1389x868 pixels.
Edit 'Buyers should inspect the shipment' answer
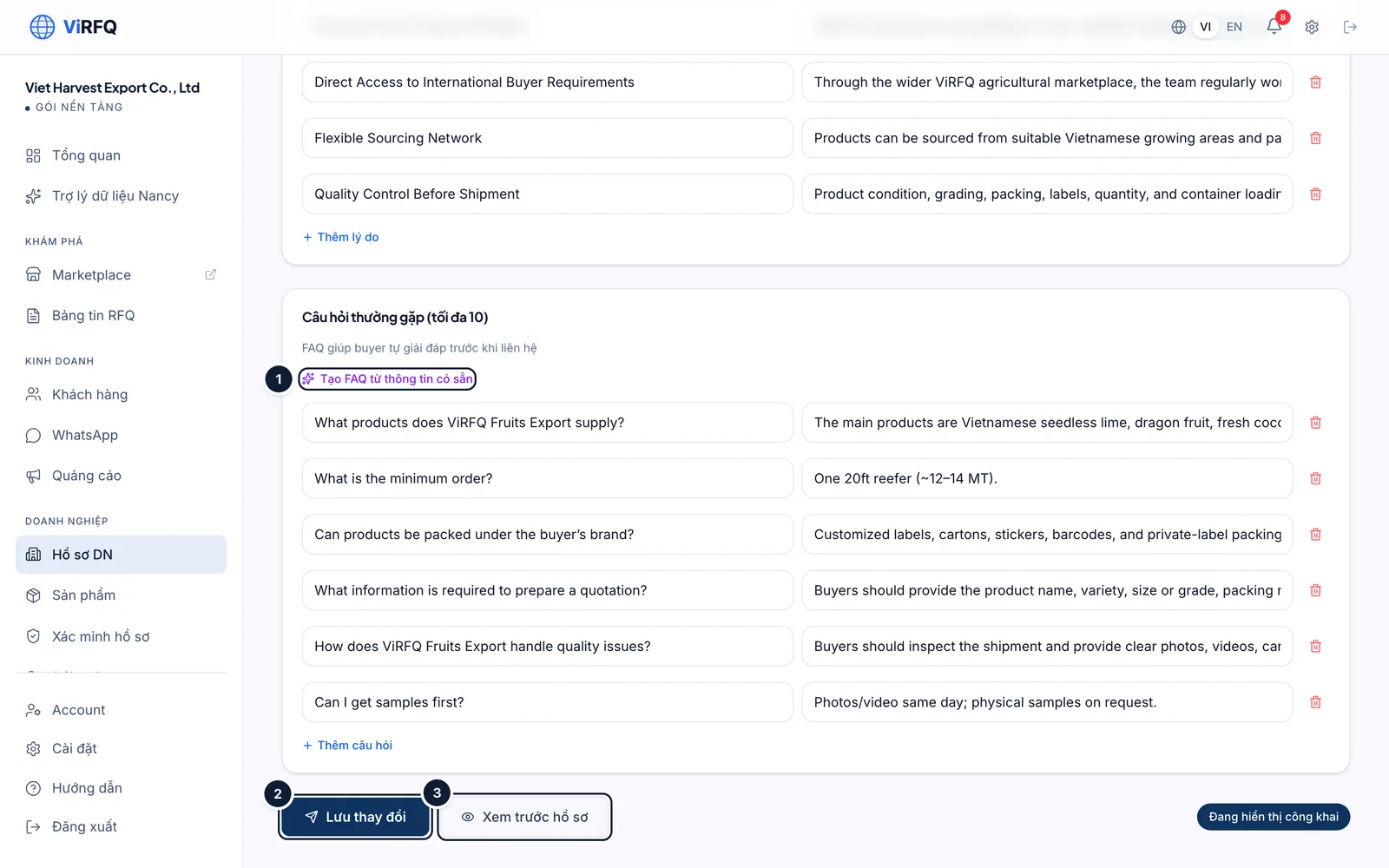(x=1047, y=647)
